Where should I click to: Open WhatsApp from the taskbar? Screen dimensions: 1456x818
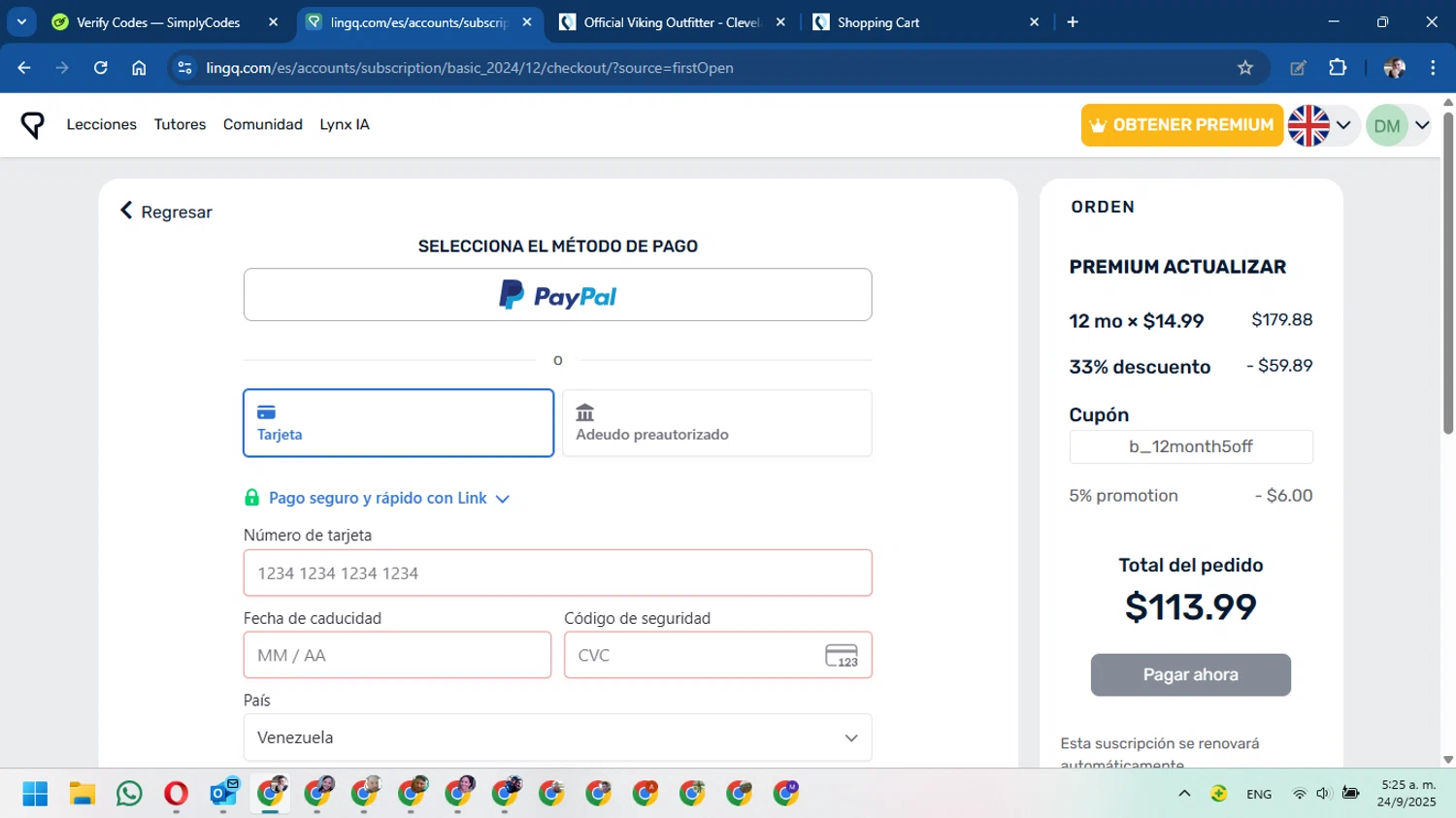(x=129, y=794)
